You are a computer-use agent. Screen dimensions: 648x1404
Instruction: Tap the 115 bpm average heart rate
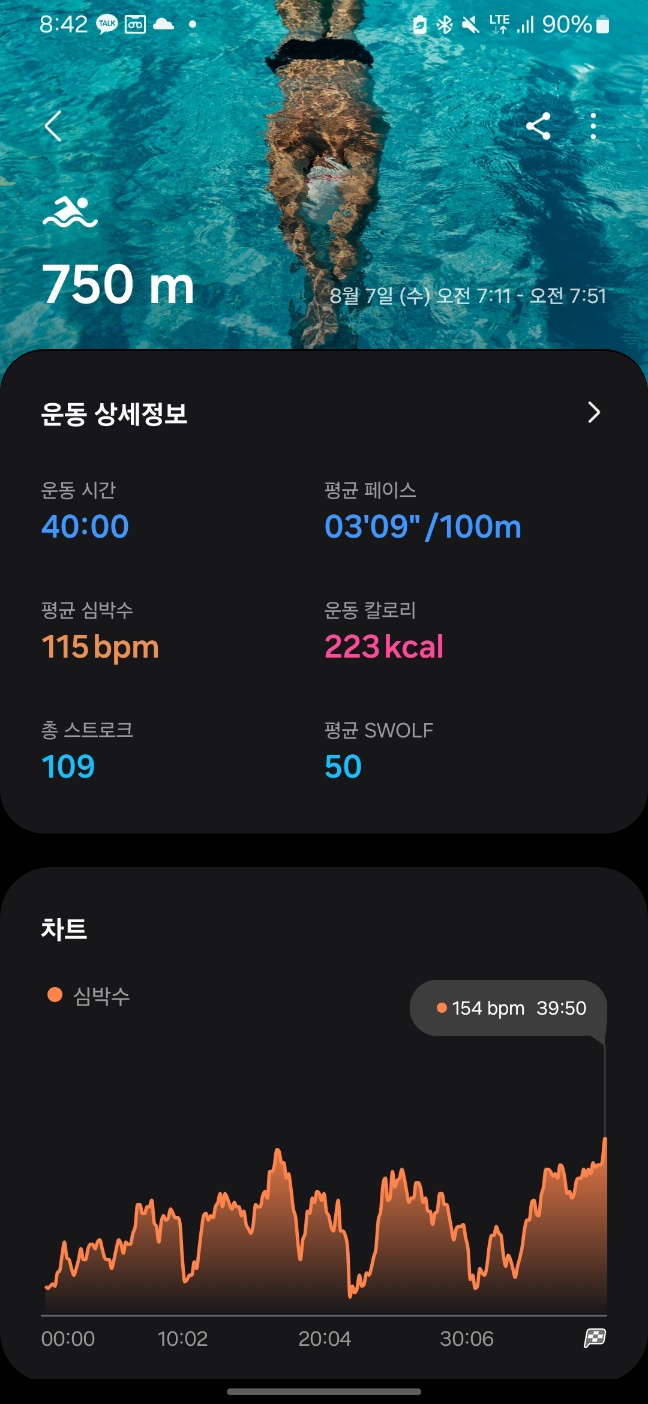pyautogui.click(x=100, y=647)
